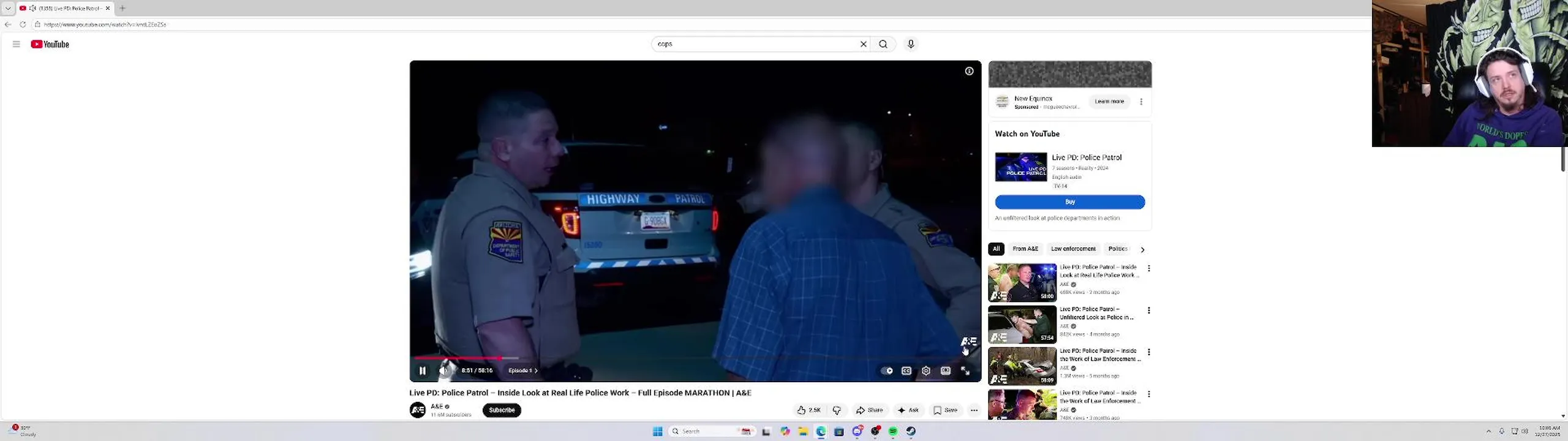Select the All filter chip

[x=996, y=249]
